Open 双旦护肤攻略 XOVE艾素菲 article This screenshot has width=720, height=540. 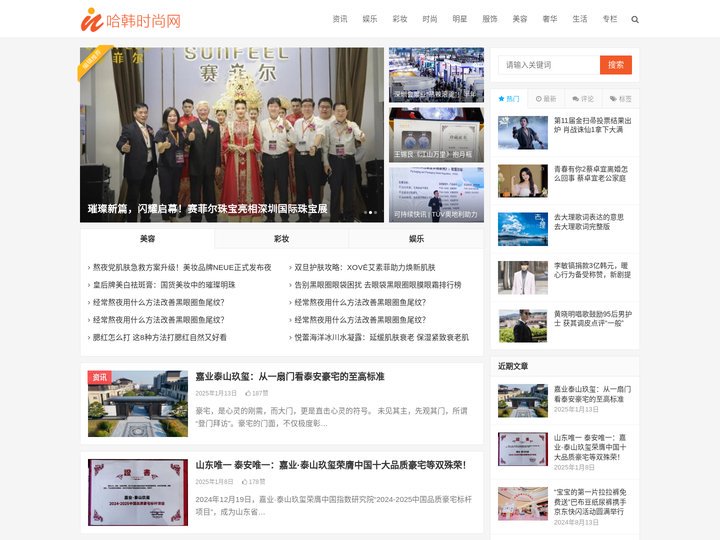click(365, 267)
